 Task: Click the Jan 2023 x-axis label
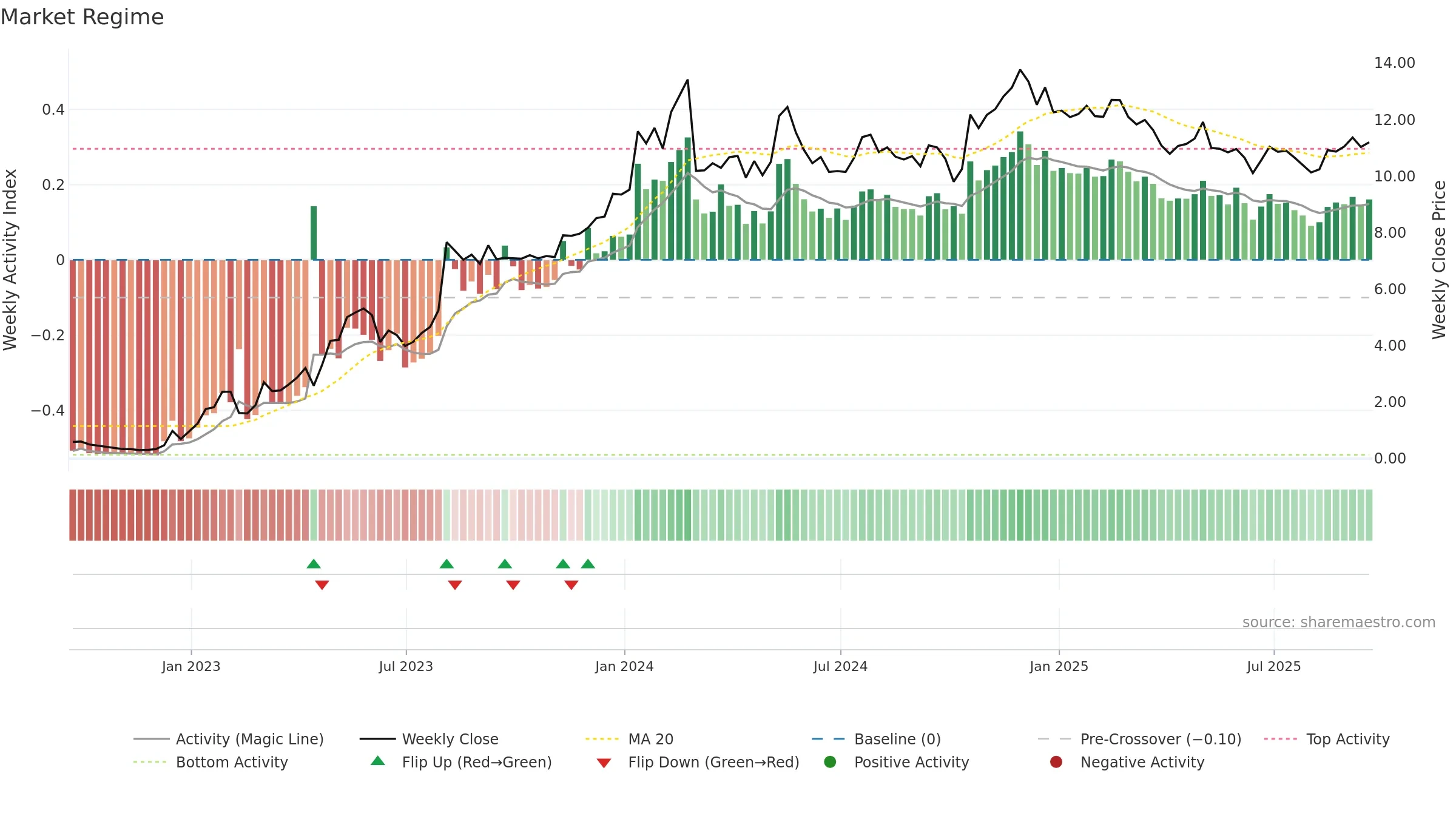pos(191,666)
